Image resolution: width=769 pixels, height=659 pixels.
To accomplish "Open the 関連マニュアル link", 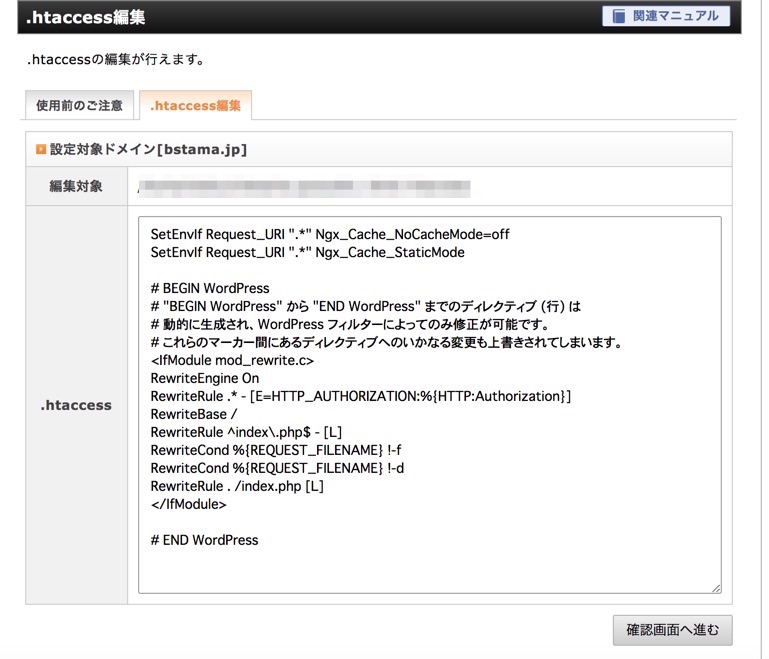I will 666,17.
